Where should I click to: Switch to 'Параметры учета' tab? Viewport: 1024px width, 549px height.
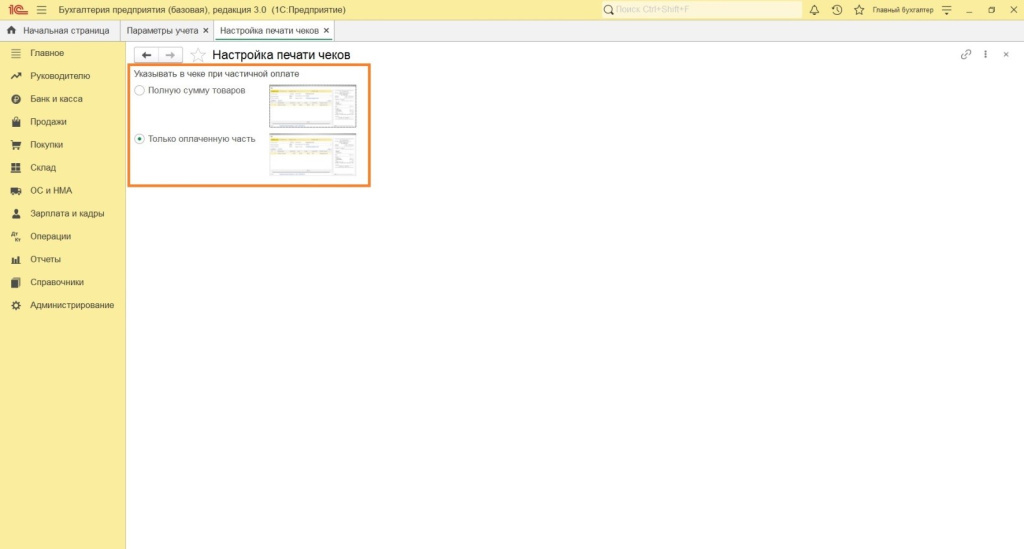point(162,31)
